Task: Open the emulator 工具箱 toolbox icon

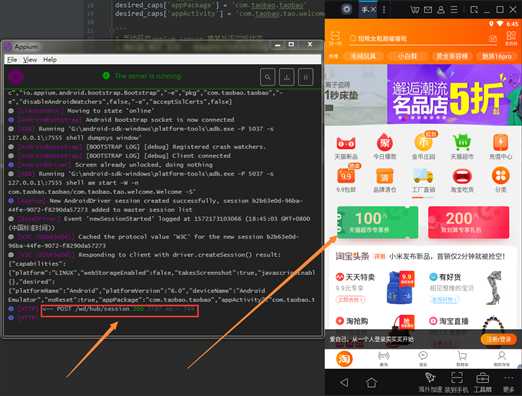Action: coord(482,383)
